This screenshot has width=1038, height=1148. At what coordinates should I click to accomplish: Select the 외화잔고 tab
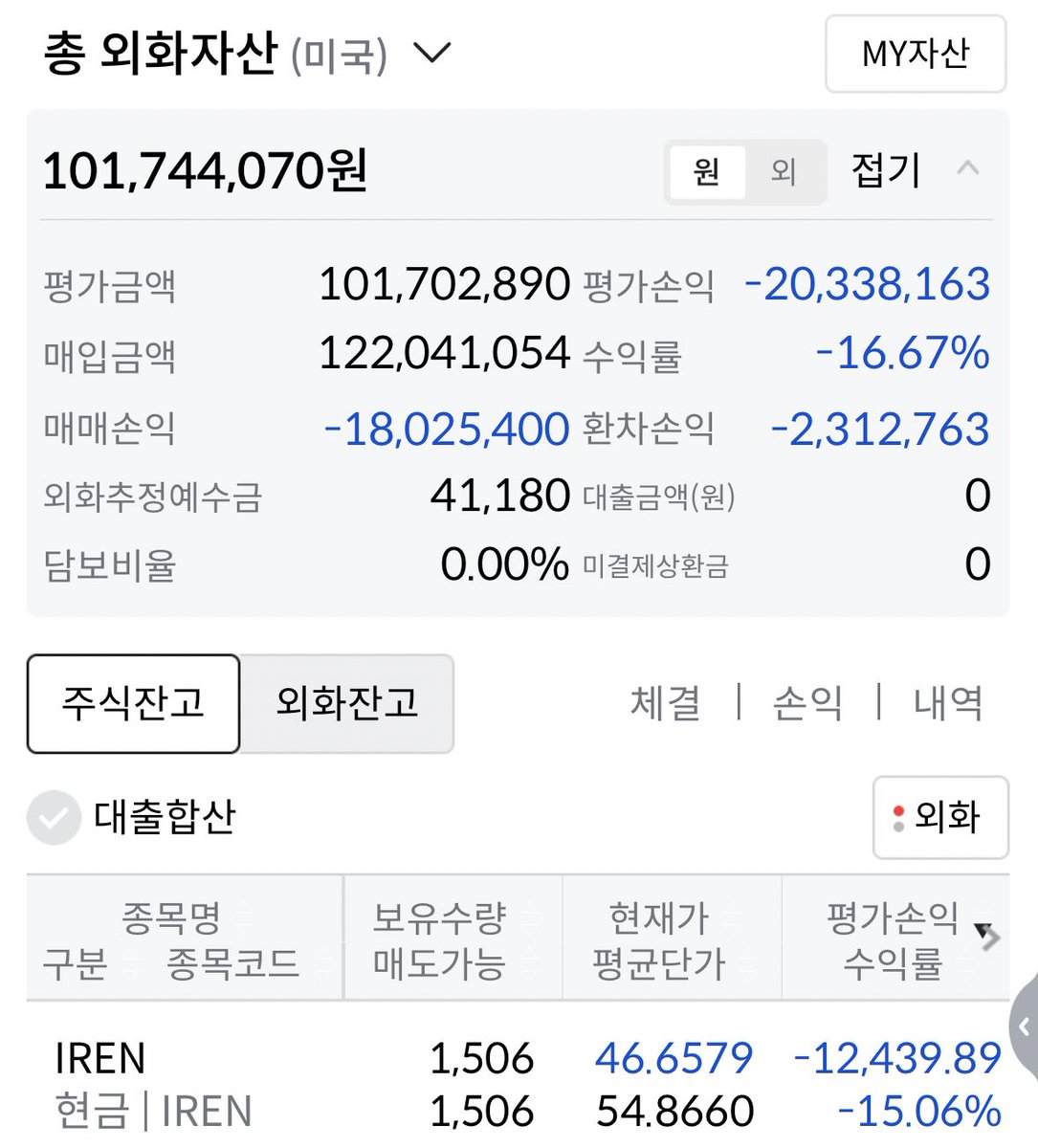[x=346, y=703]
